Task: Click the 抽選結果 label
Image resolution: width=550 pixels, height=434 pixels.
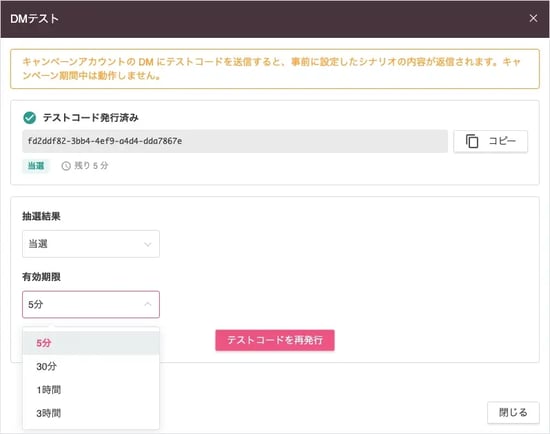Action: 41,216
